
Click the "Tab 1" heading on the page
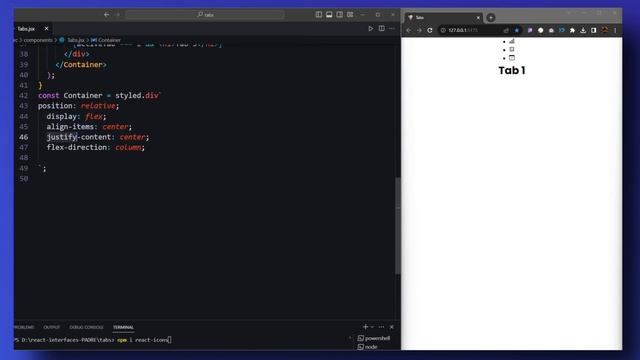[512, 70]
